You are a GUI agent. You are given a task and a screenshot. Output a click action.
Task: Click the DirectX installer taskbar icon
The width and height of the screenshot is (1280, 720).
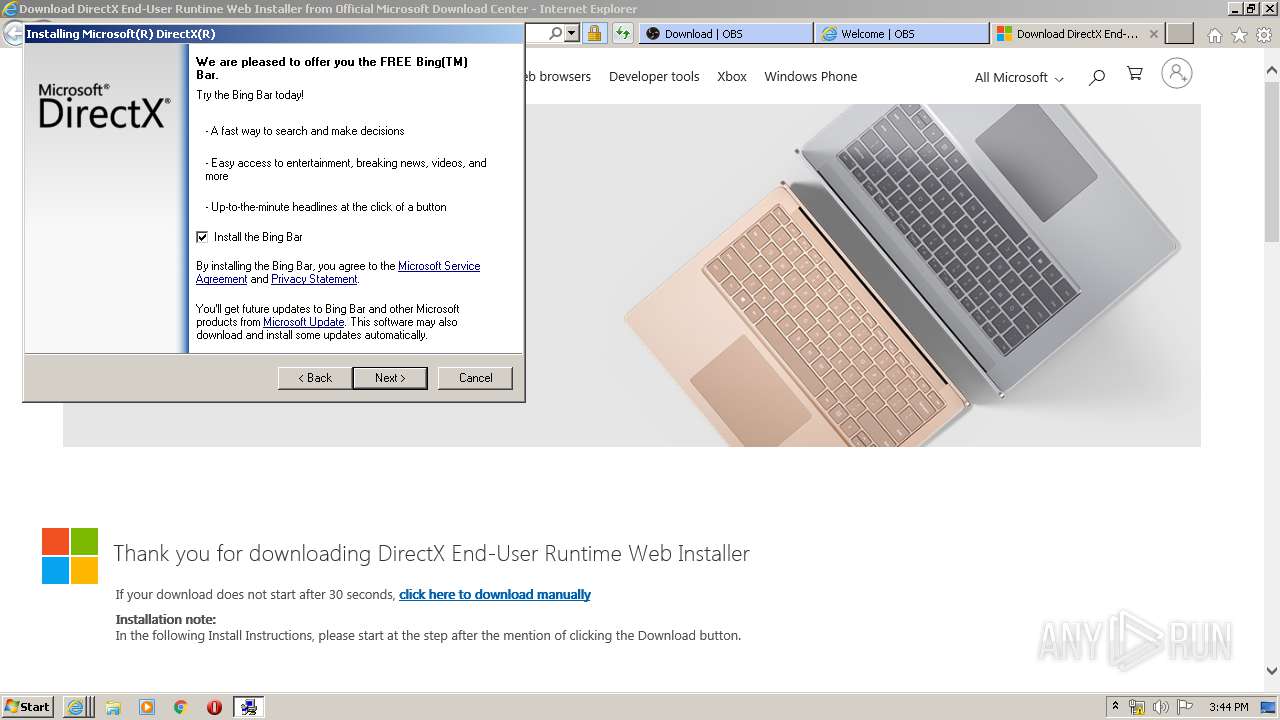[248, 707]
